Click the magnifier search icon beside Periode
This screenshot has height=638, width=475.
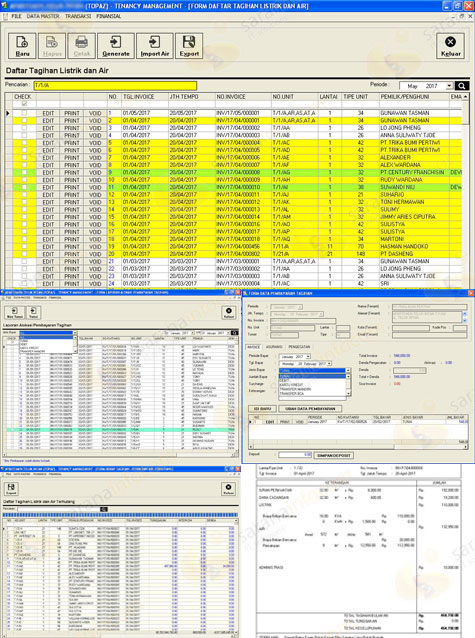point(462,86)
